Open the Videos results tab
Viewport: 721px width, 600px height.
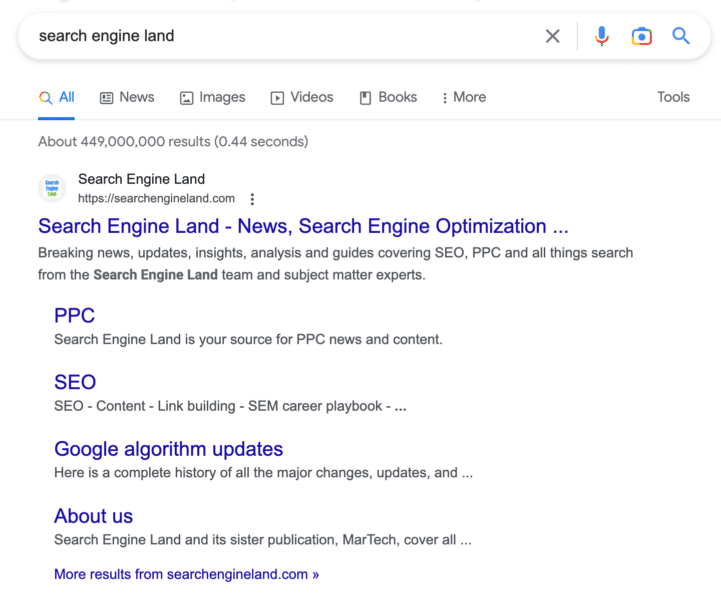pos(302,97)
